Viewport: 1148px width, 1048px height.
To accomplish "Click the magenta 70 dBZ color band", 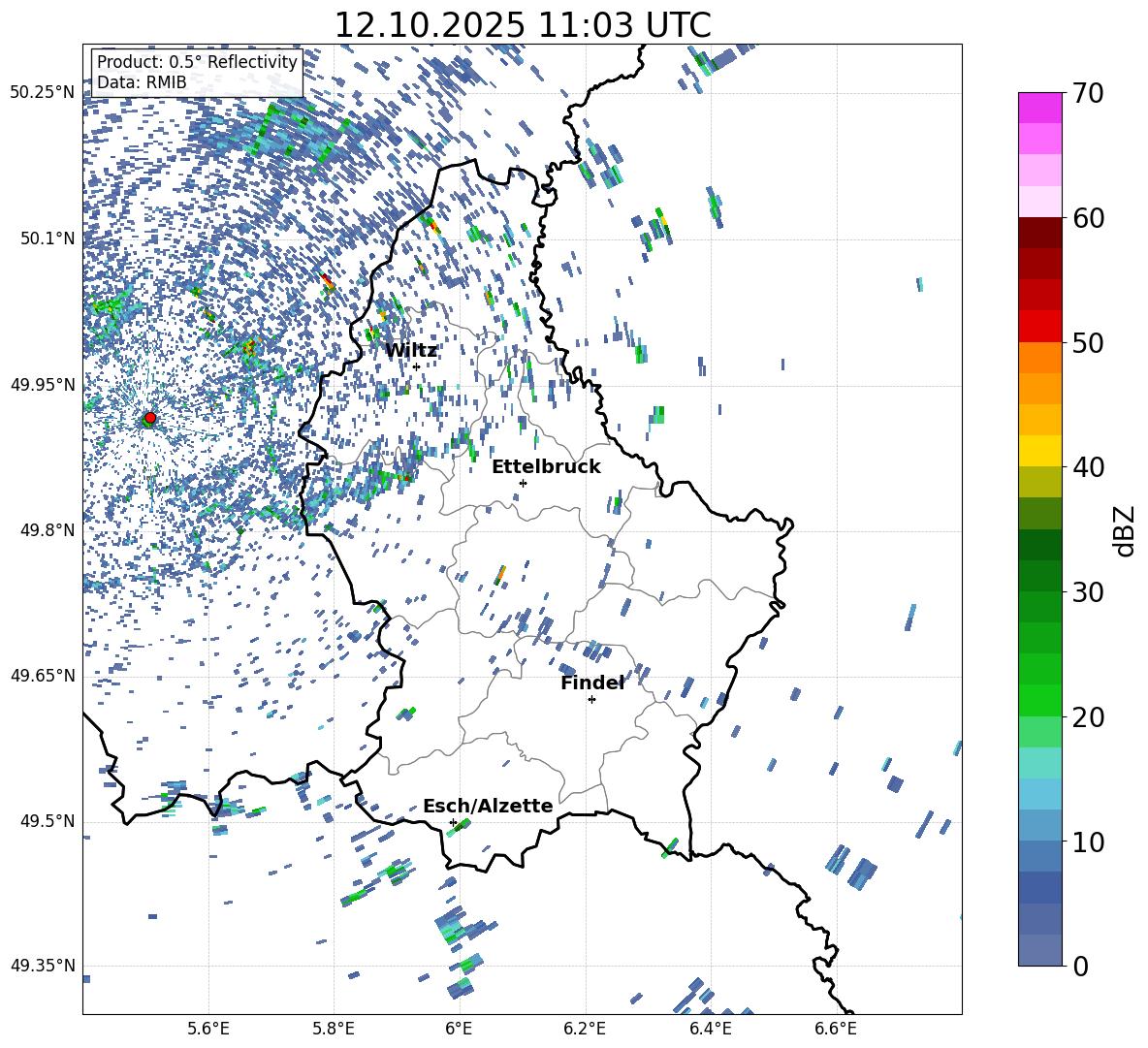I will click(1039, 108).
